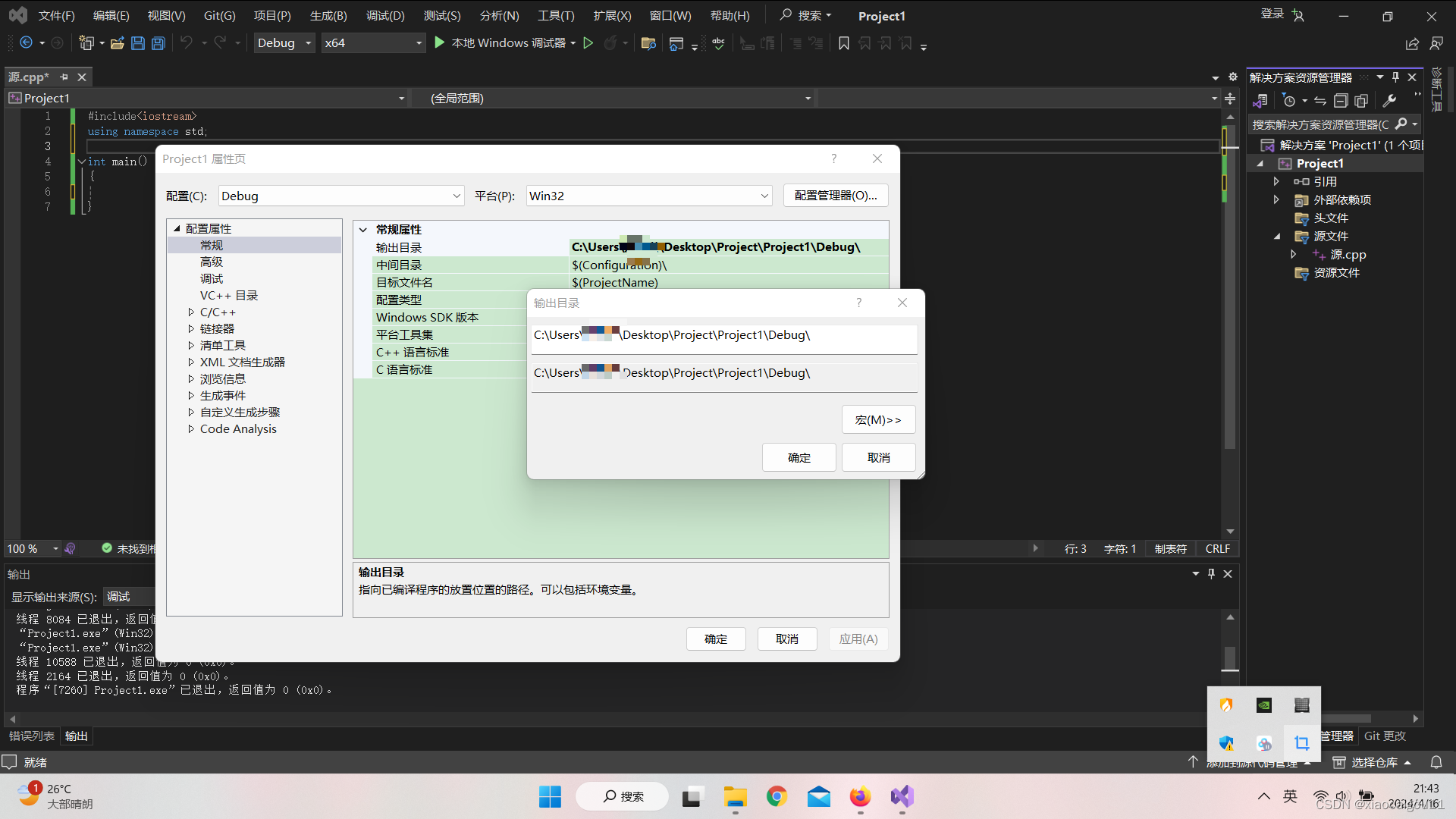This screenshot has height=819, width=1456.
Task: Click the Open File folder icon
Action: [x=117, y=43]
